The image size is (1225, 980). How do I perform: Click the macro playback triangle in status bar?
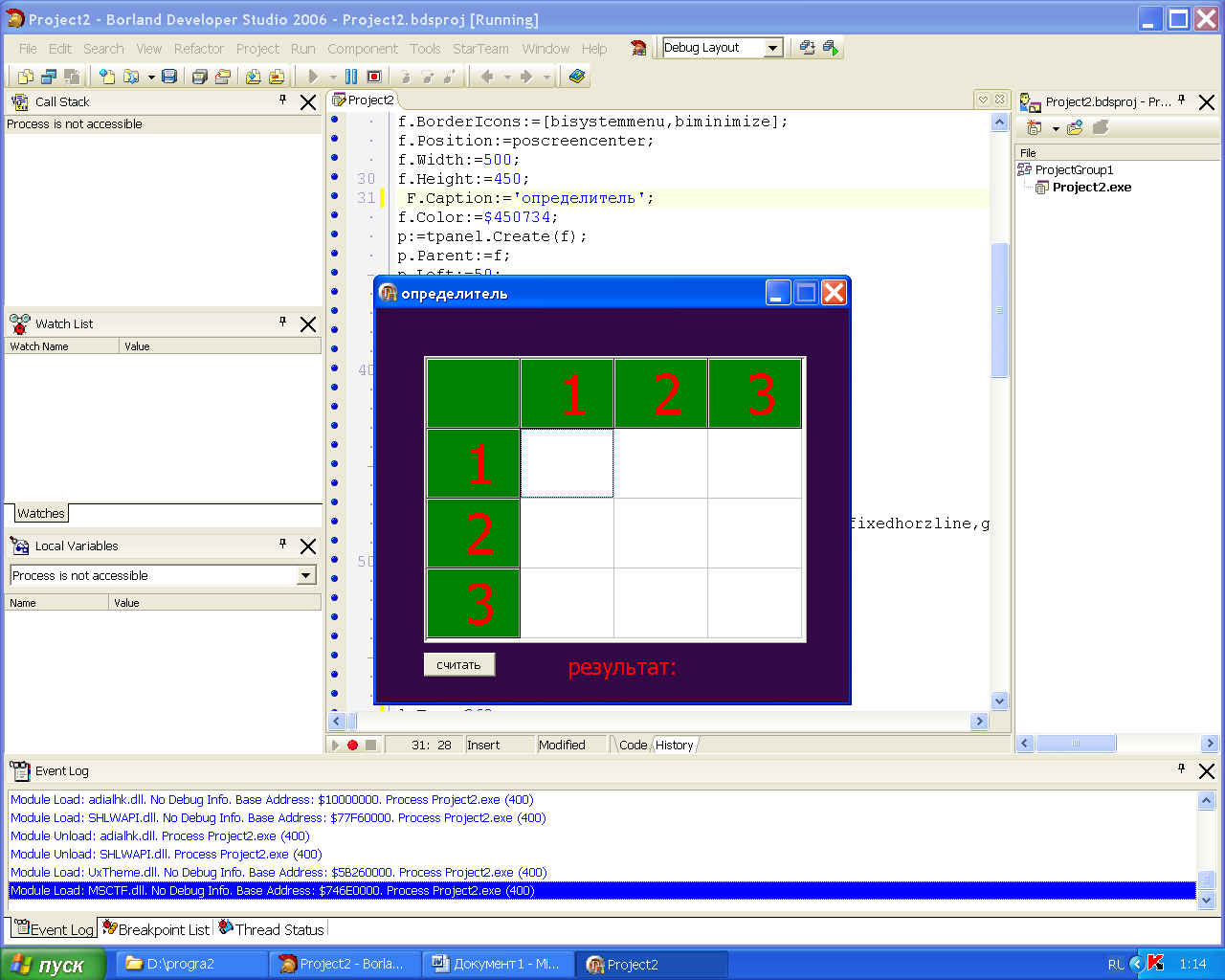(335, 745)
